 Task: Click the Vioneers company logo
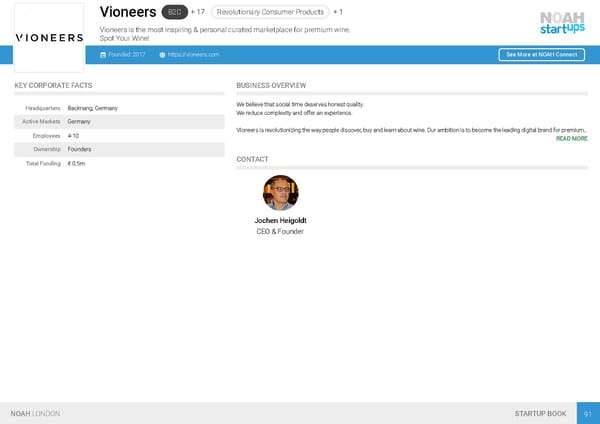[x=49, y=37]
